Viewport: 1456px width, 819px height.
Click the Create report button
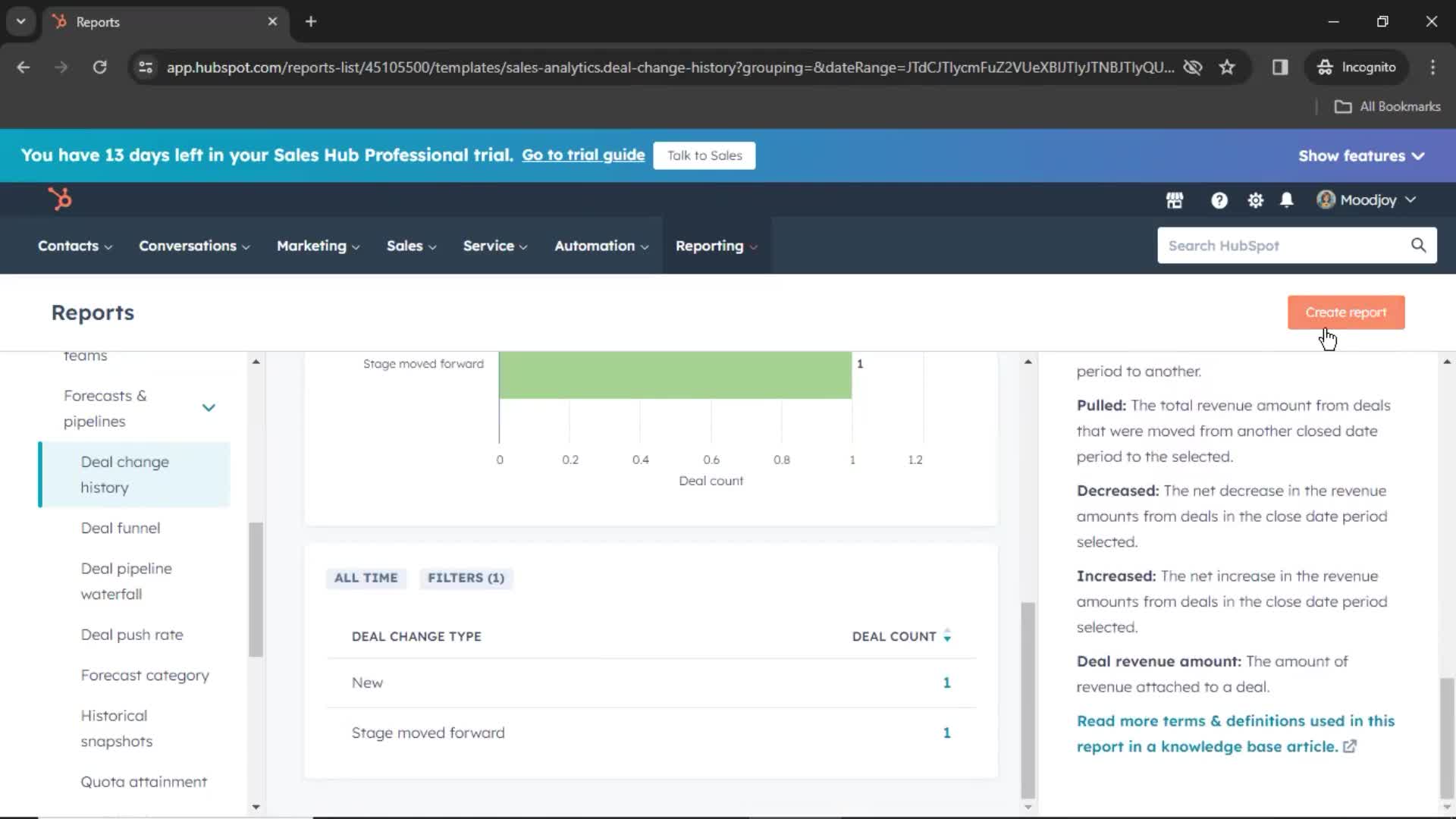pos(1346,312)
